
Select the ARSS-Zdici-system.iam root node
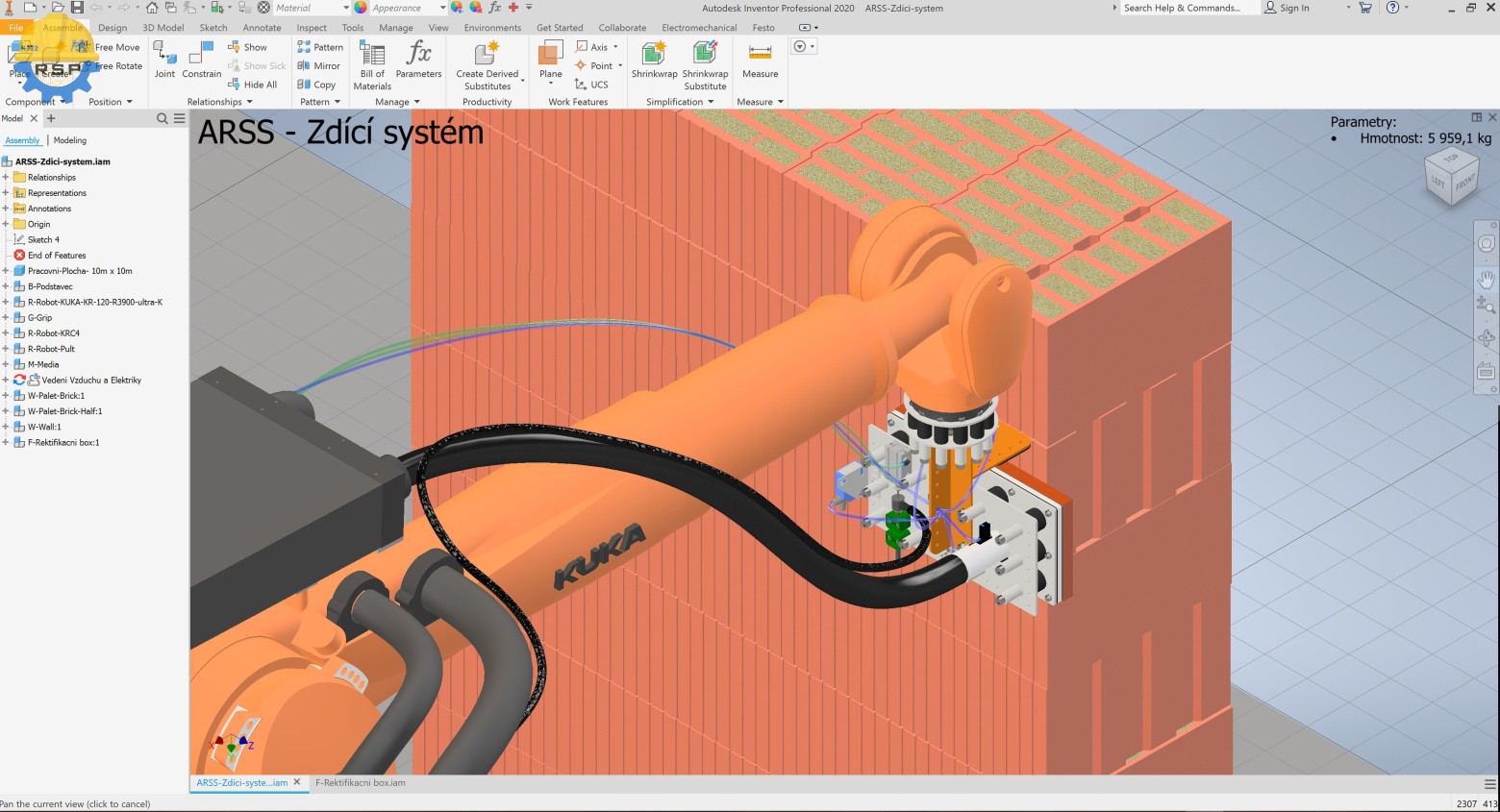62,161
